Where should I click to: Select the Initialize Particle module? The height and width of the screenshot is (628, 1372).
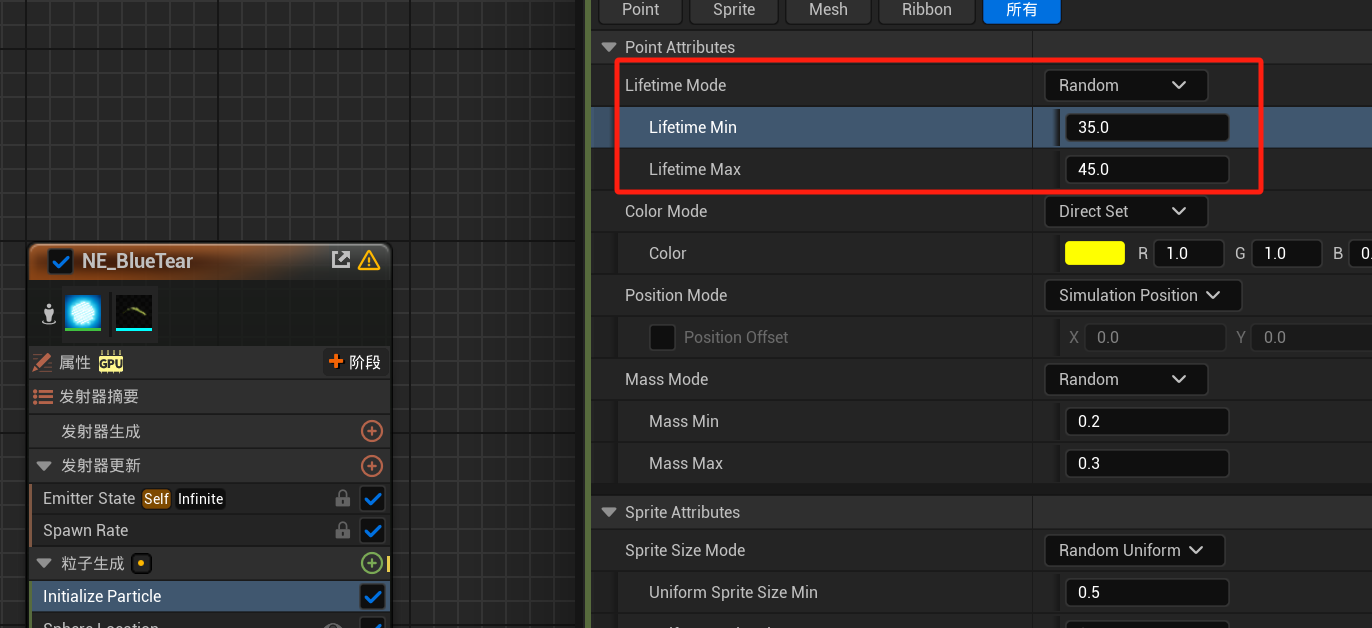point(210,596)
